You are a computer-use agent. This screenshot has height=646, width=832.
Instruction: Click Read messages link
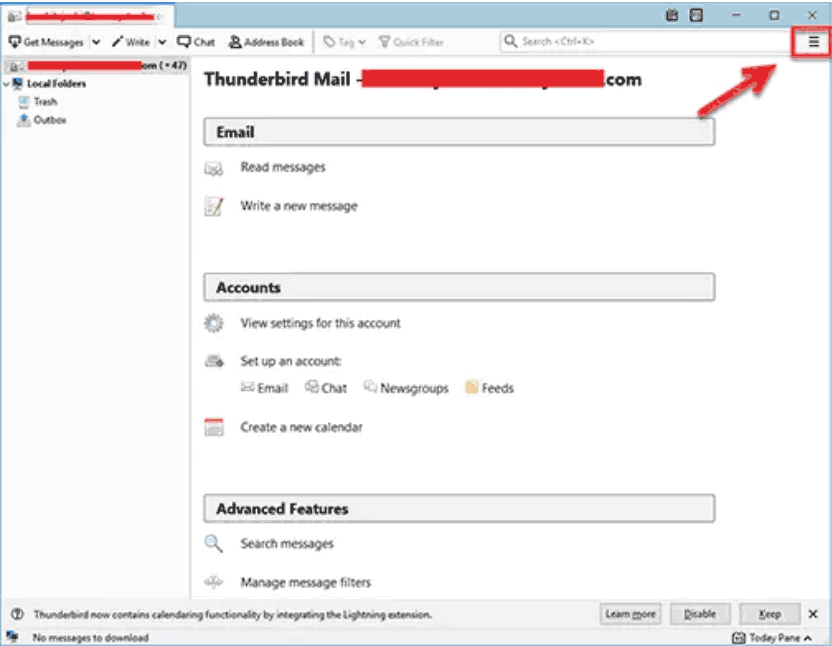(x=283, y=167)
